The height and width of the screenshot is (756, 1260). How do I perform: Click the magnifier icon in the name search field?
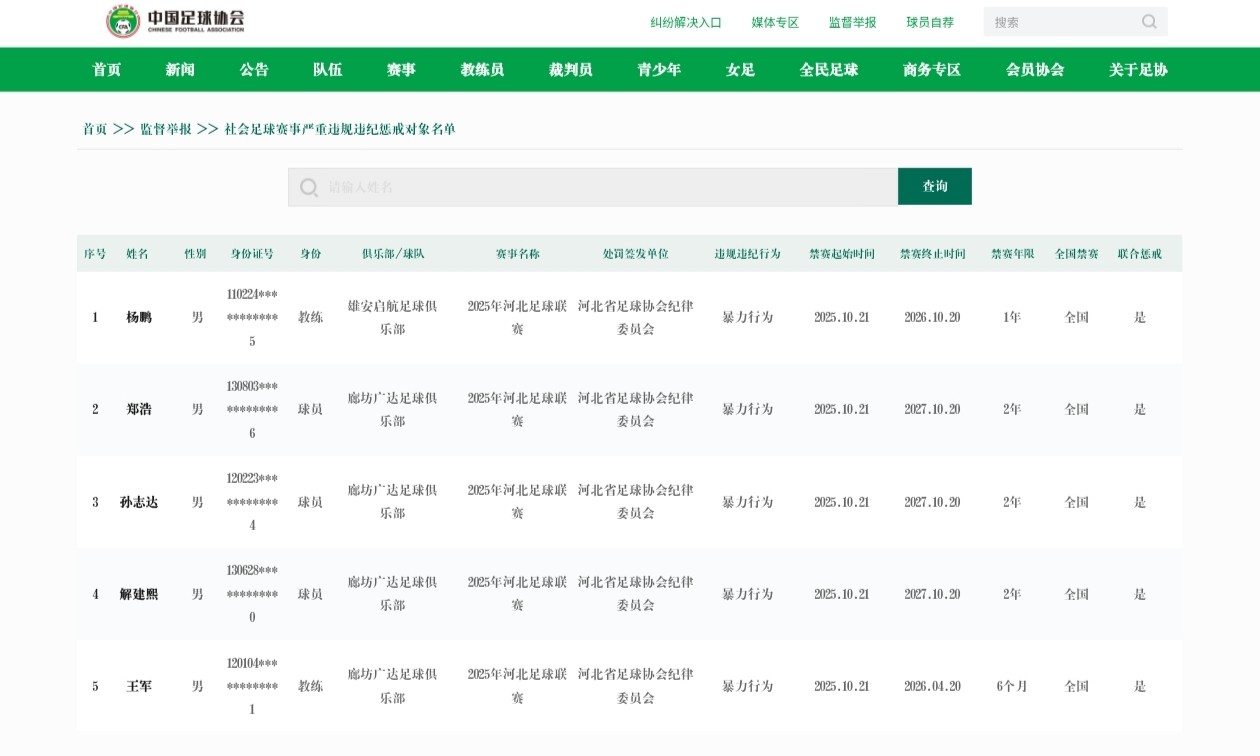pyautogui.click(x=308, y=187)
